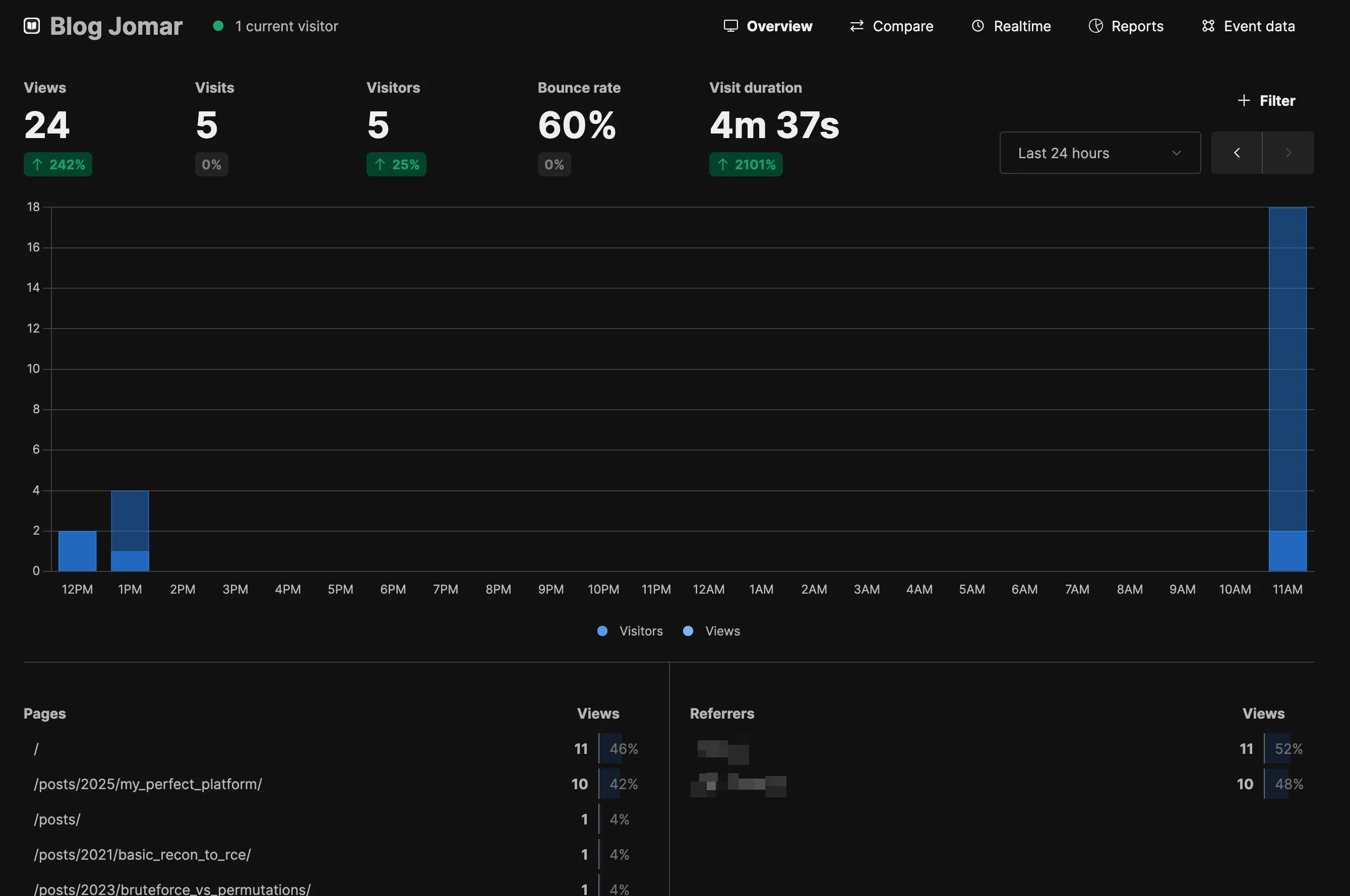
Task: Click the next period right arrow
Action: tap(1287, 153)
